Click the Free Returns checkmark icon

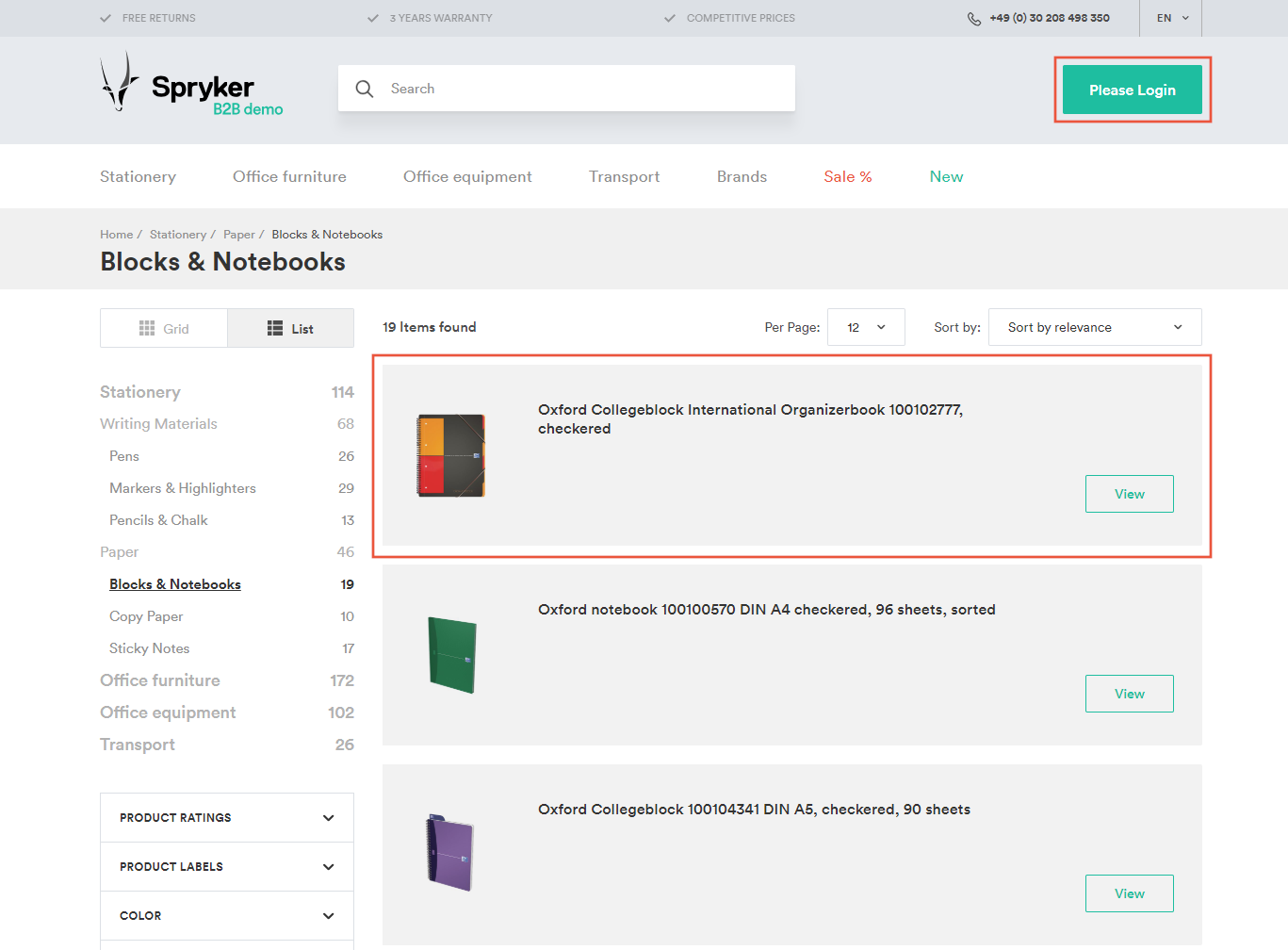click(106, 18)
